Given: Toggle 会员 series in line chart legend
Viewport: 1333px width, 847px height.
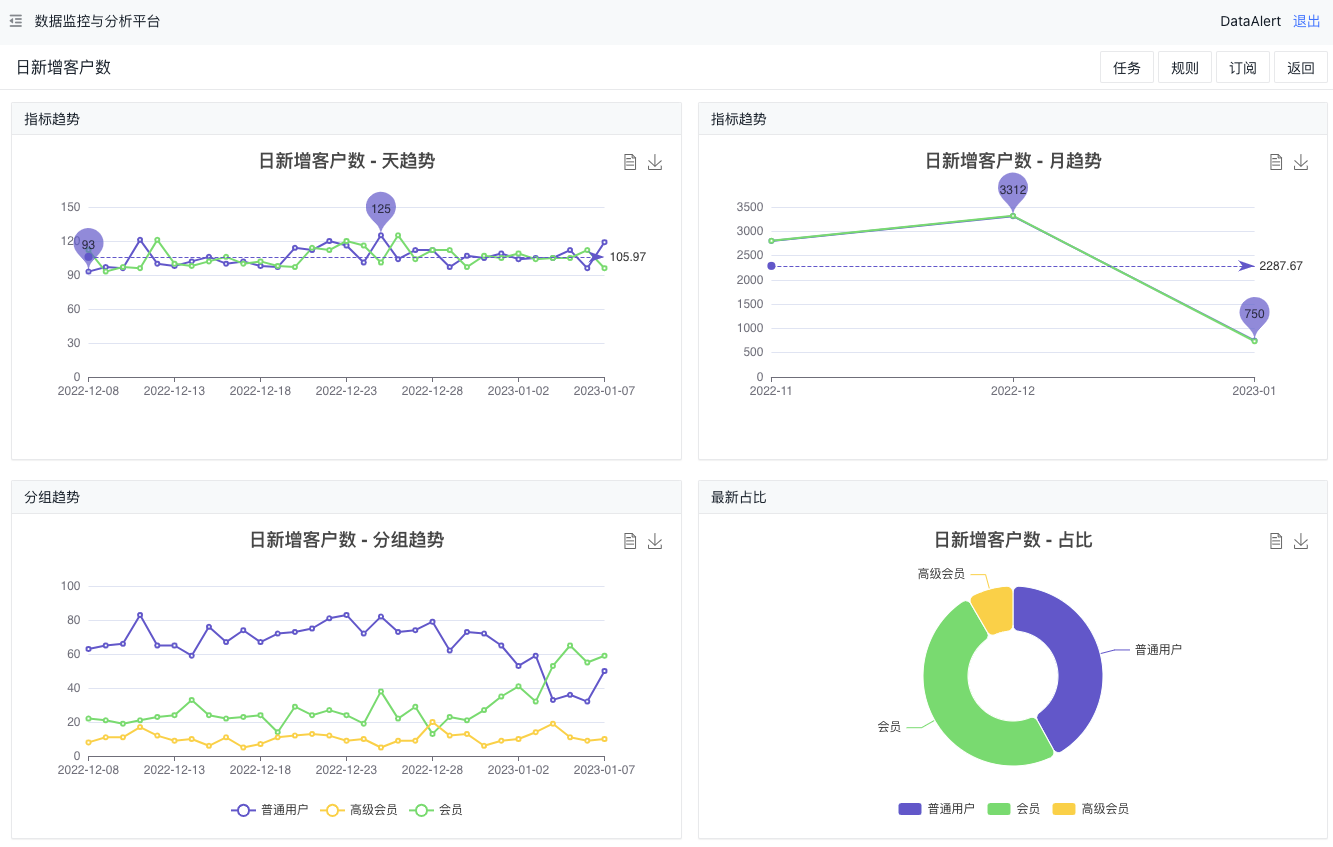Looking at the screenshot, I should tap(438, 810).
